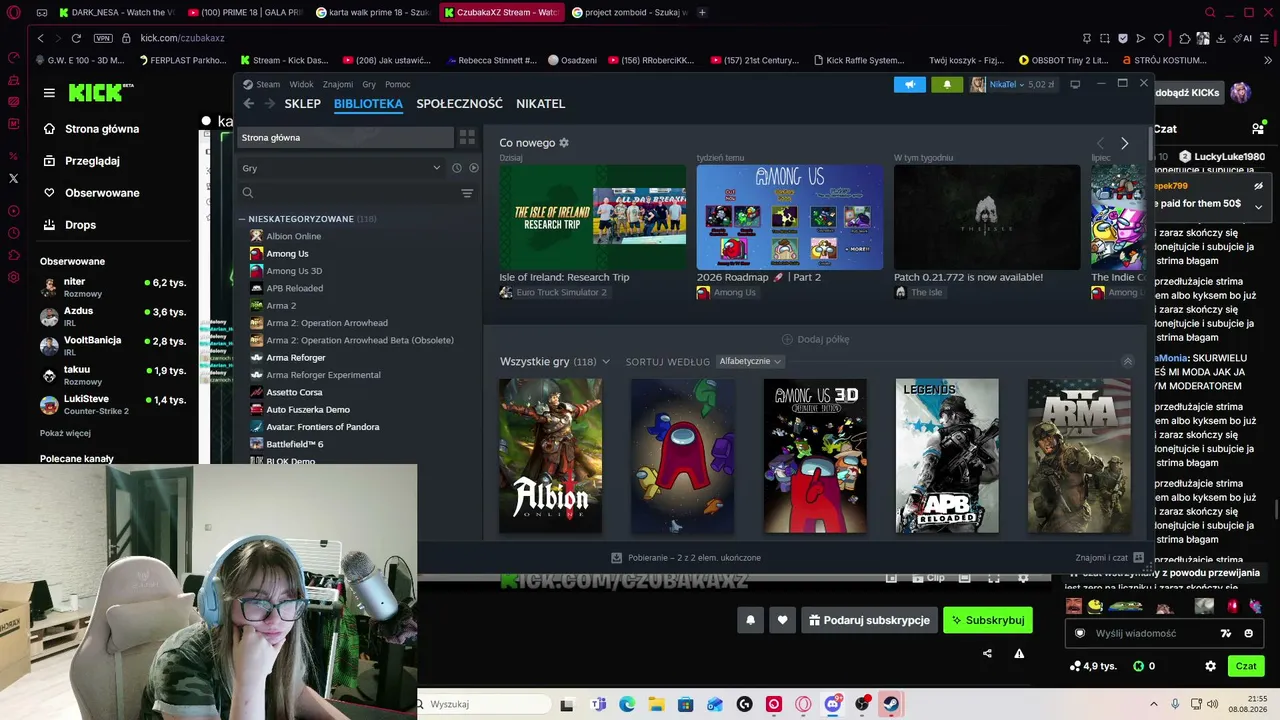Open Discord from the taskbar

coord(832,704)
